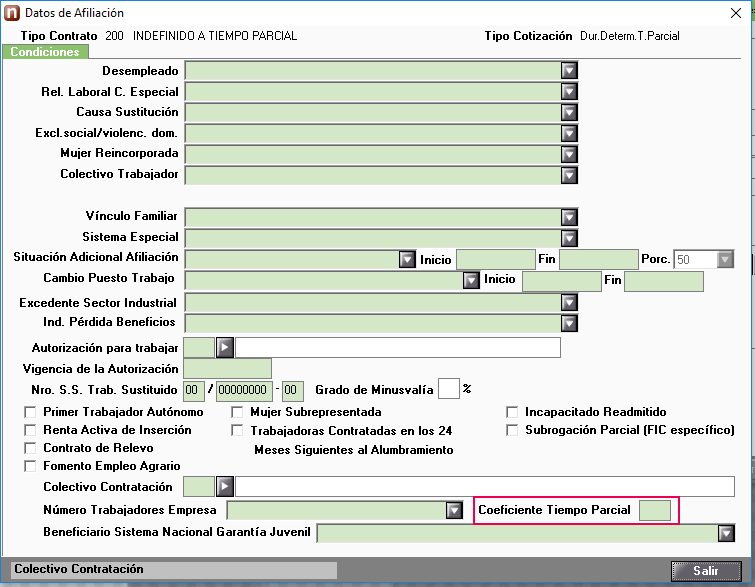Click Cambio Puesto Trabajo Inicio field
755x587 pixels.
561,281
